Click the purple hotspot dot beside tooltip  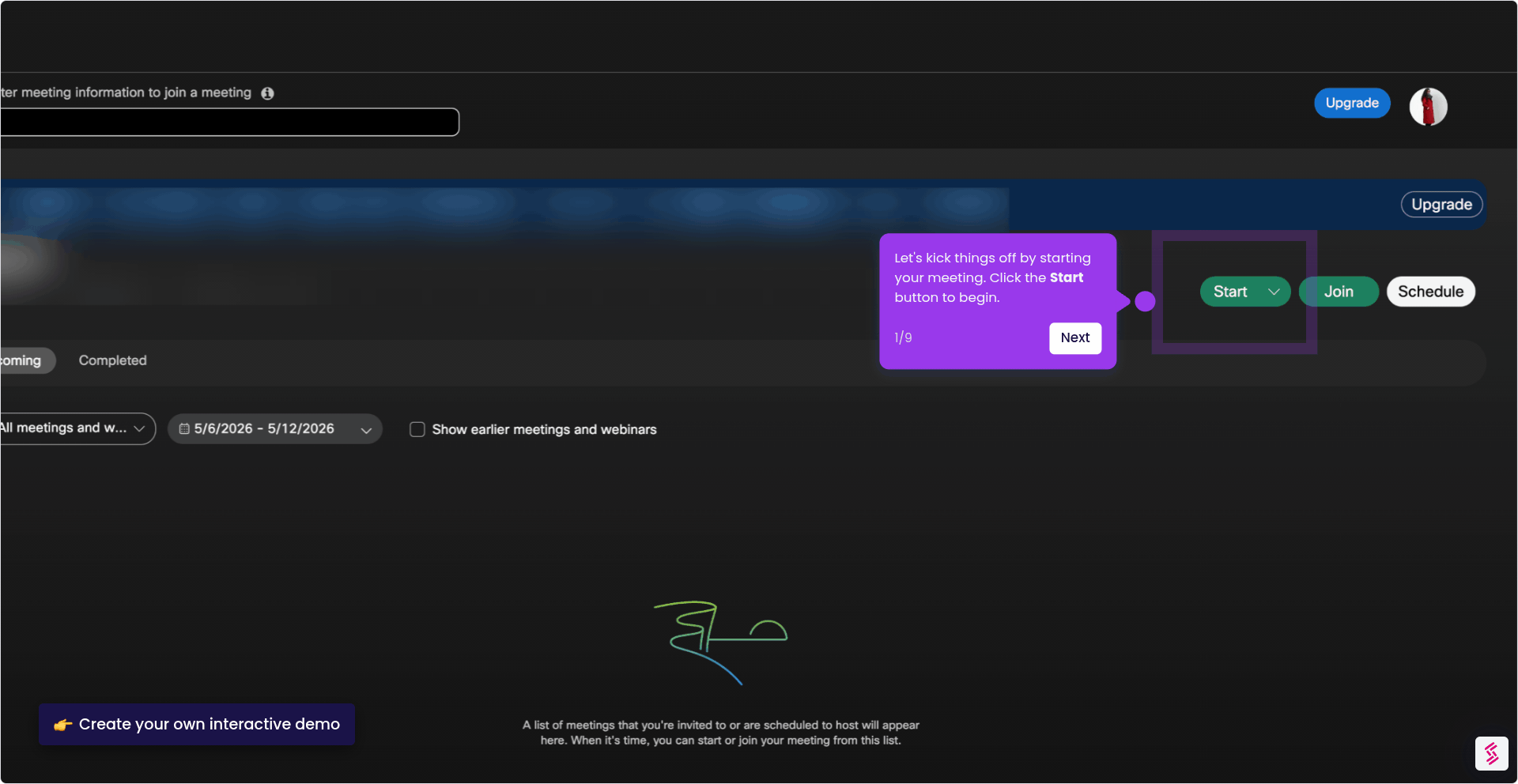(x=1144, y=301)
